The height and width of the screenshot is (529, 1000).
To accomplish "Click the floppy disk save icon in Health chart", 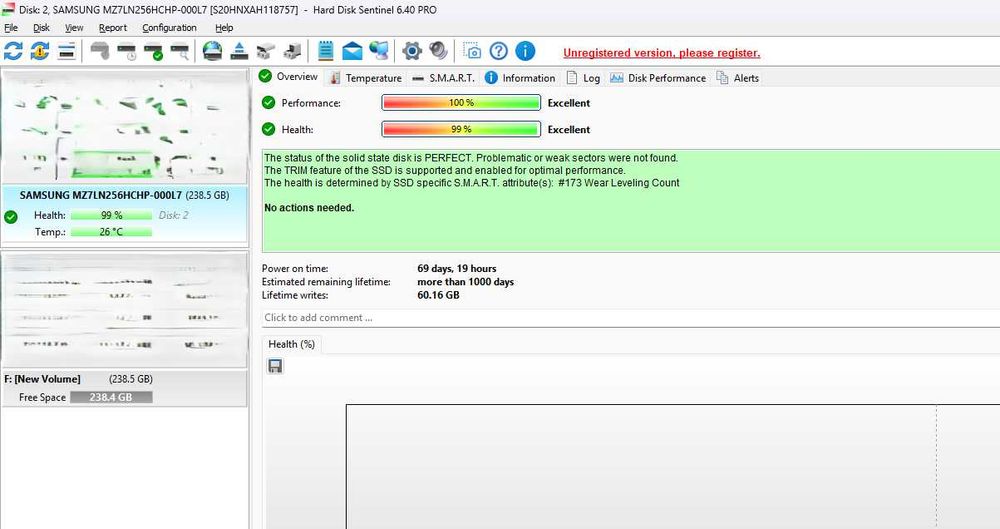I will (275, 366).
